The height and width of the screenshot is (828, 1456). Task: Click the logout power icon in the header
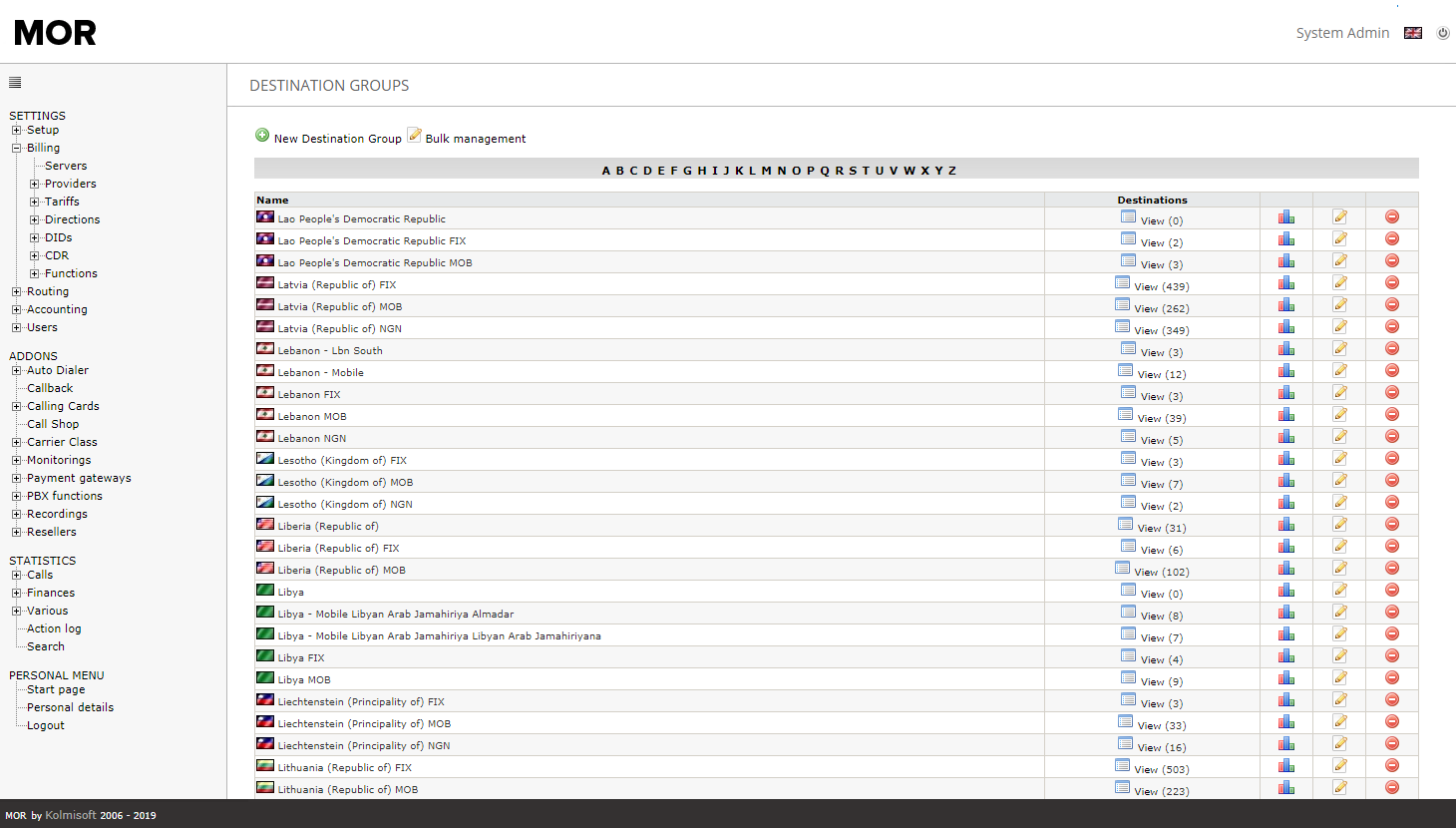(x=1442, y=33)
